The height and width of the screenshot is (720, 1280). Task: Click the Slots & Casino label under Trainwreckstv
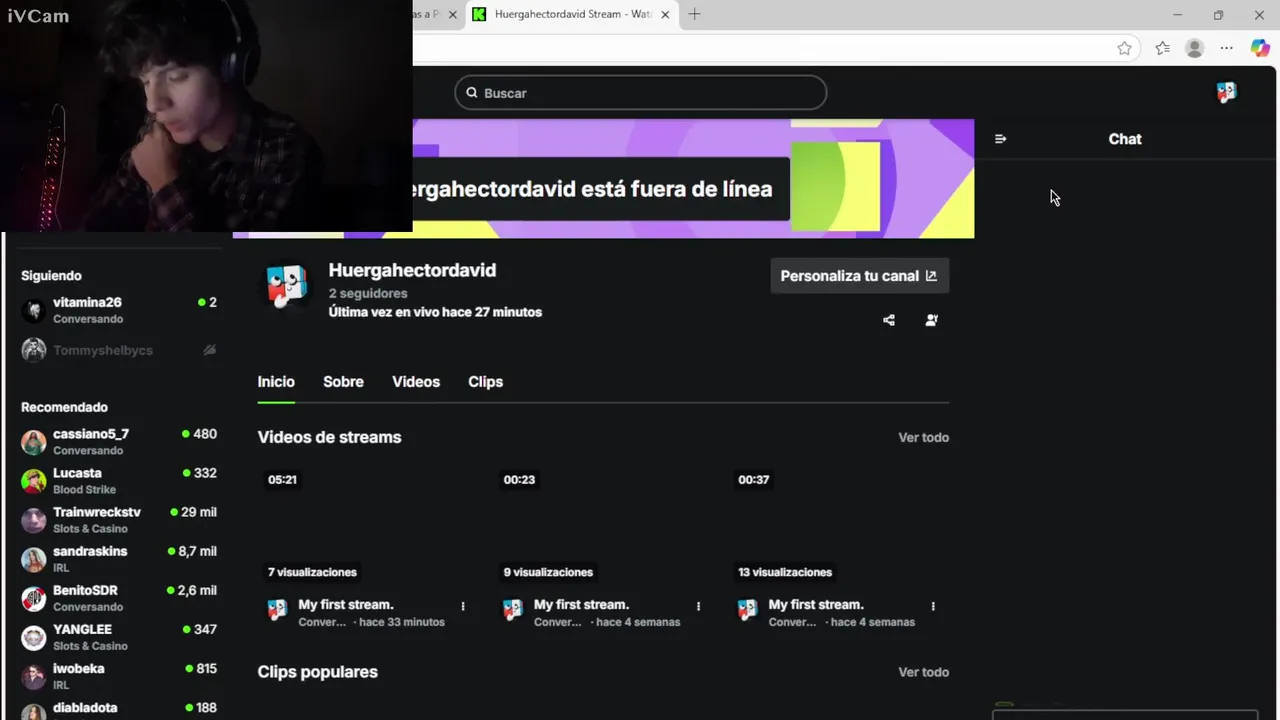tap(90, 529)
